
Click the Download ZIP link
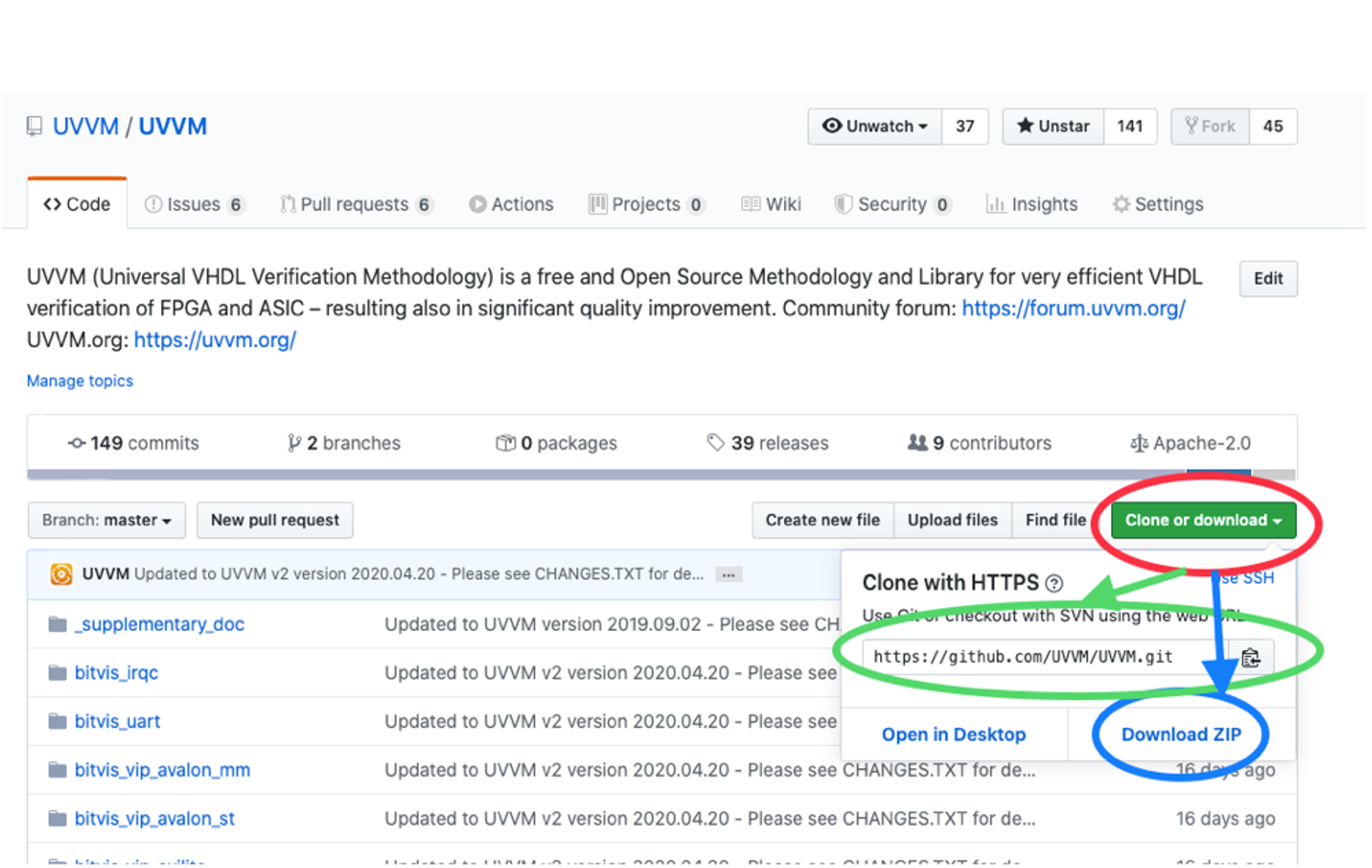(1180, 733)
